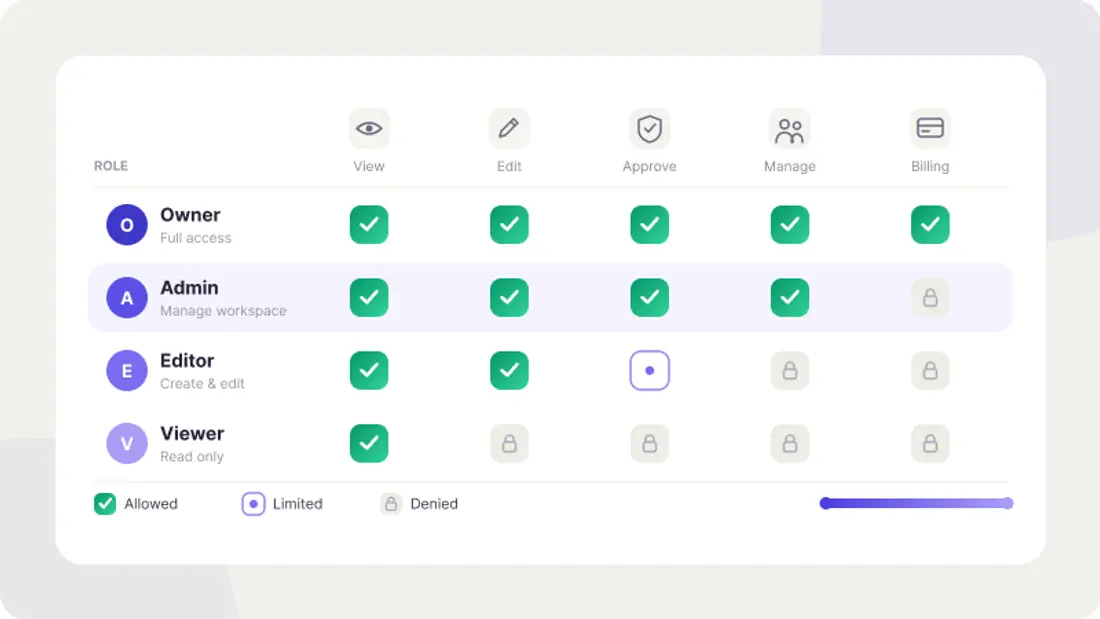The image size is (1100, 619).
Task: Select the Viewer avatar circle
Action: (x=127, y=444)
